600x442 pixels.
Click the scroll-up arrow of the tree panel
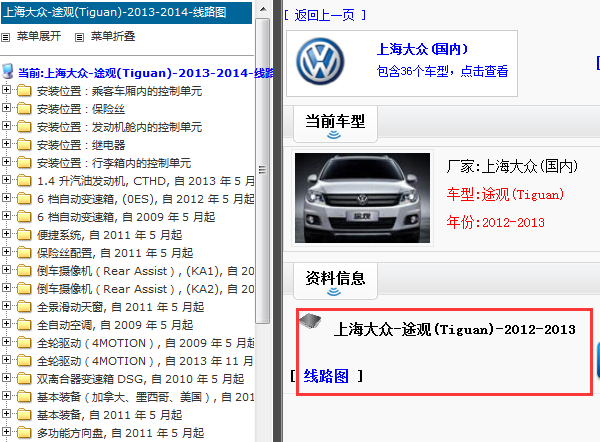click(263, 9)
